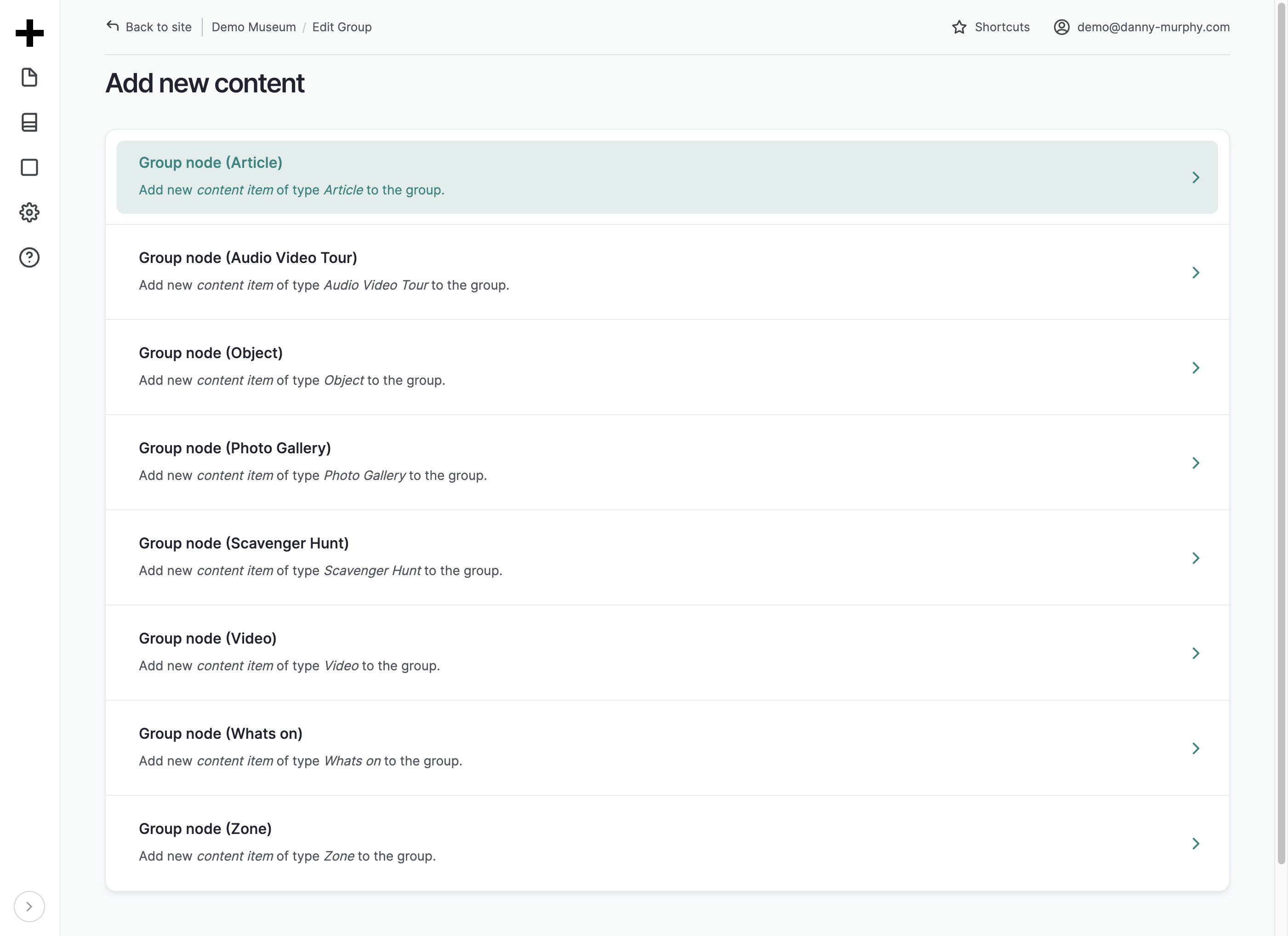Viewport: 1288px width, 936px height.
Task: Select Group node (Object) title
Action: point(211,353)
